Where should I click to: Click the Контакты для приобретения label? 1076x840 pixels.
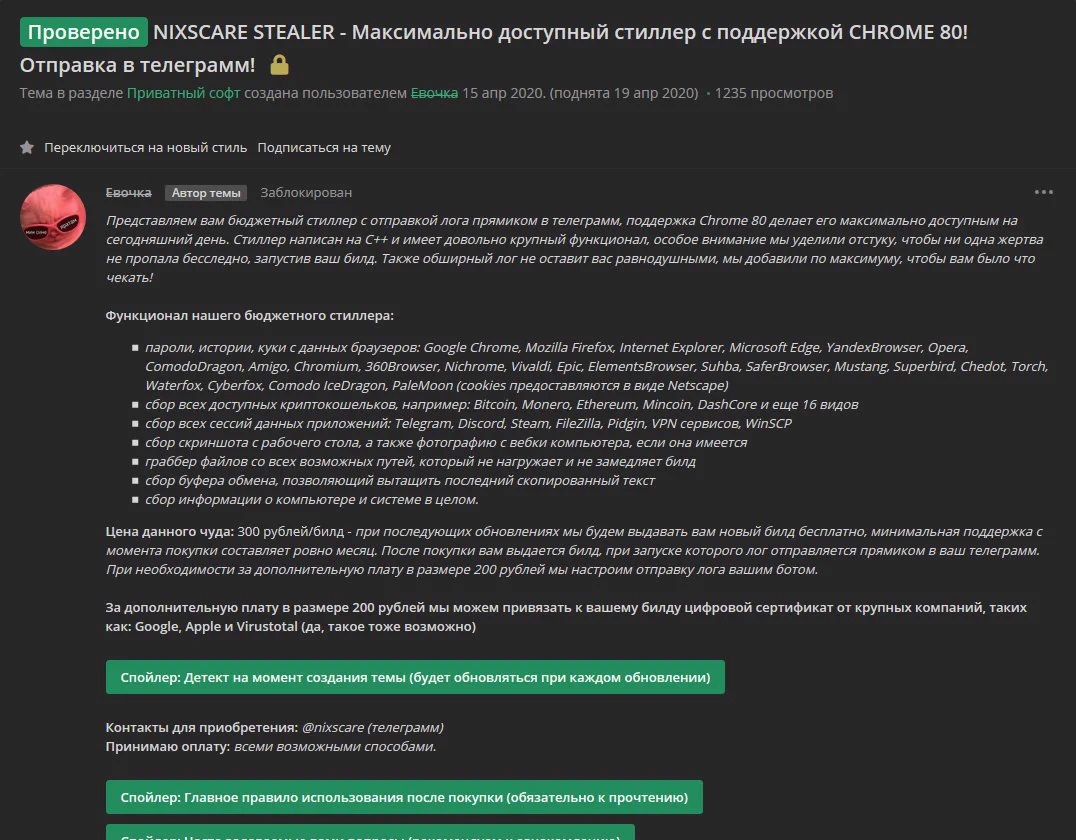coord(202,727)
